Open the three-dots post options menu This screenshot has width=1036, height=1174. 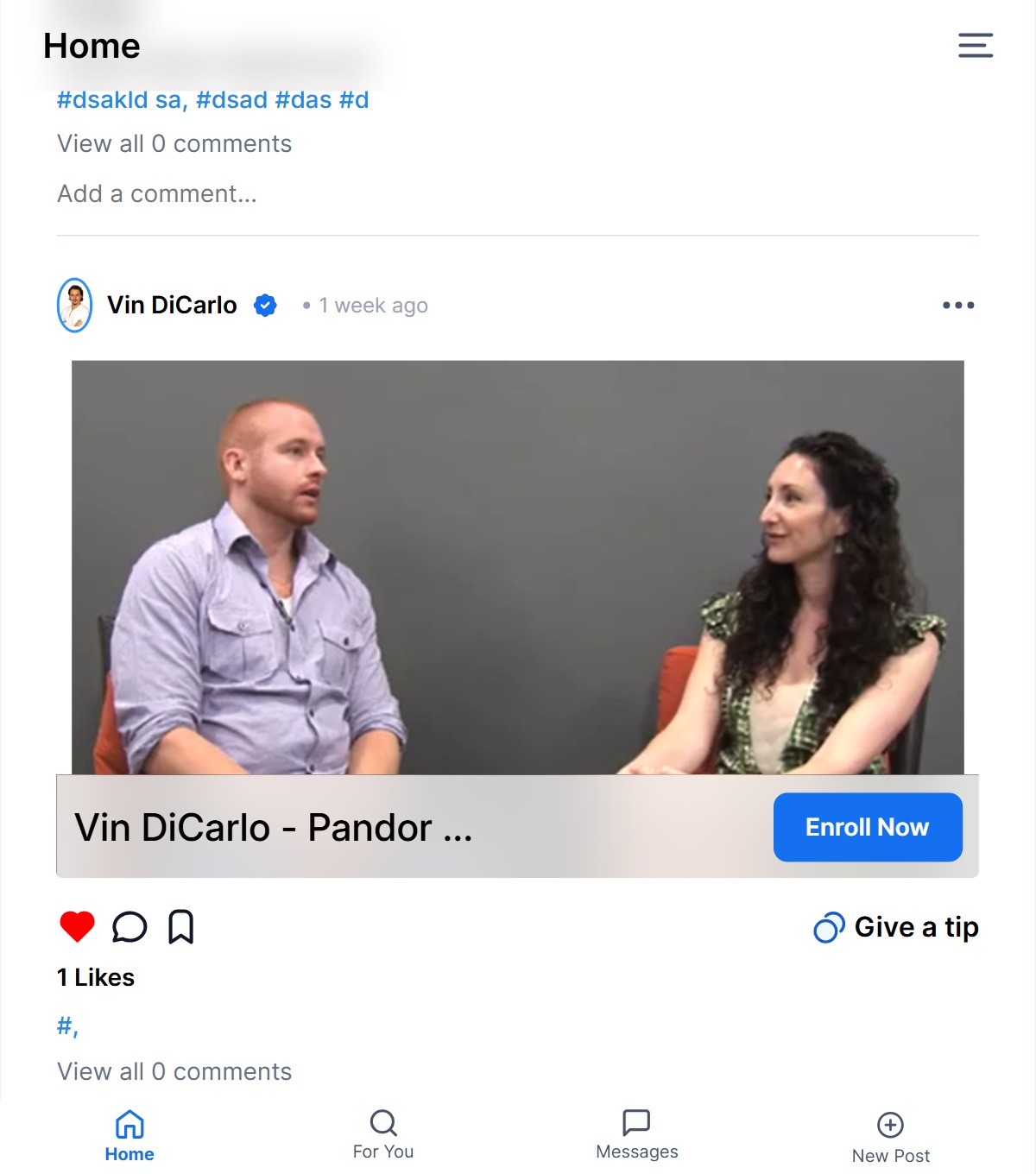point(958,306)
